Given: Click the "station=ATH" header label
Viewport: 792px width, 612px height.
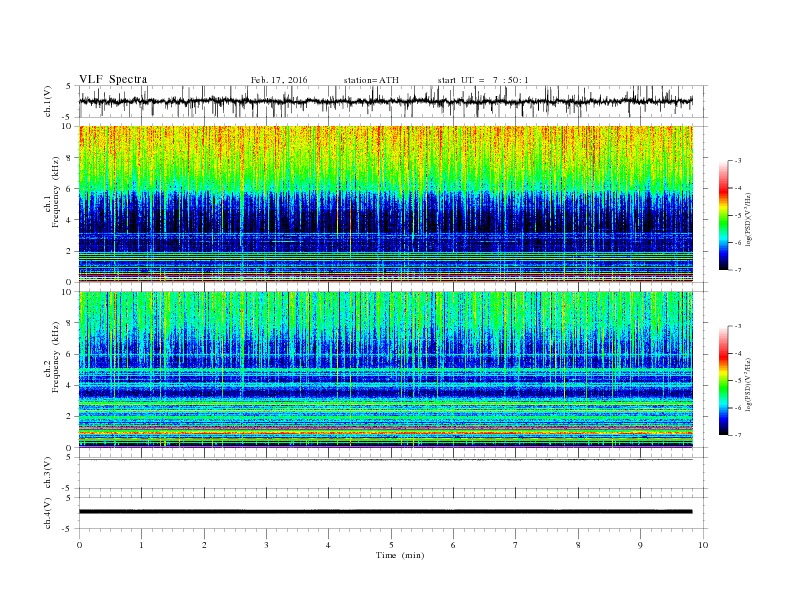Looking at the screenshot, I should [371, 80].
